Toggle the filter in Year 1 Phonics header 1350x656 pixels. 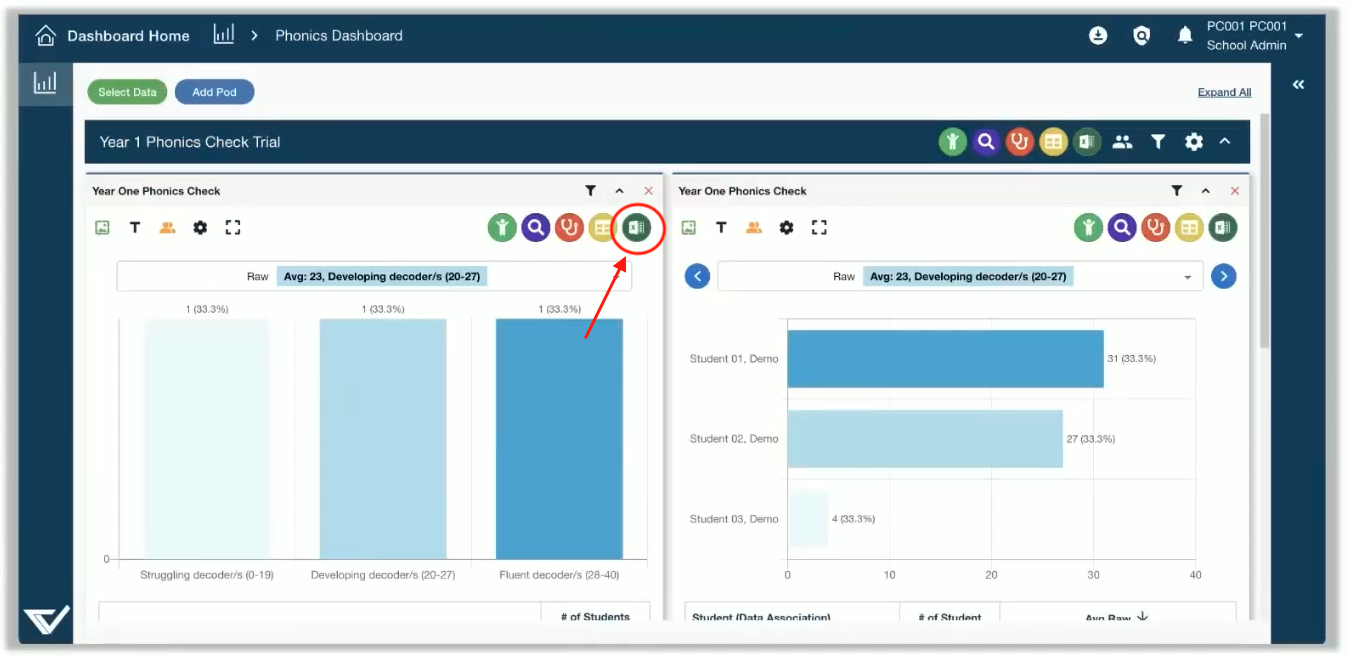[1158, 142]
